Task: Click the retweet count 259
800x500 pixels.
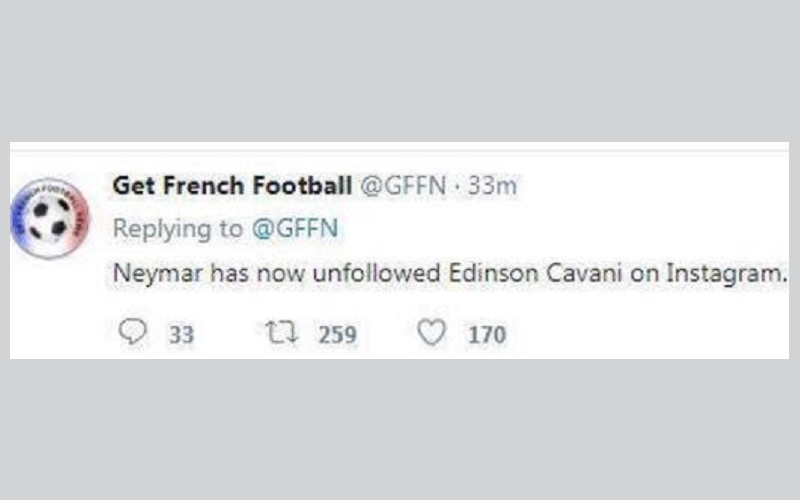Action: coord(337,334)
